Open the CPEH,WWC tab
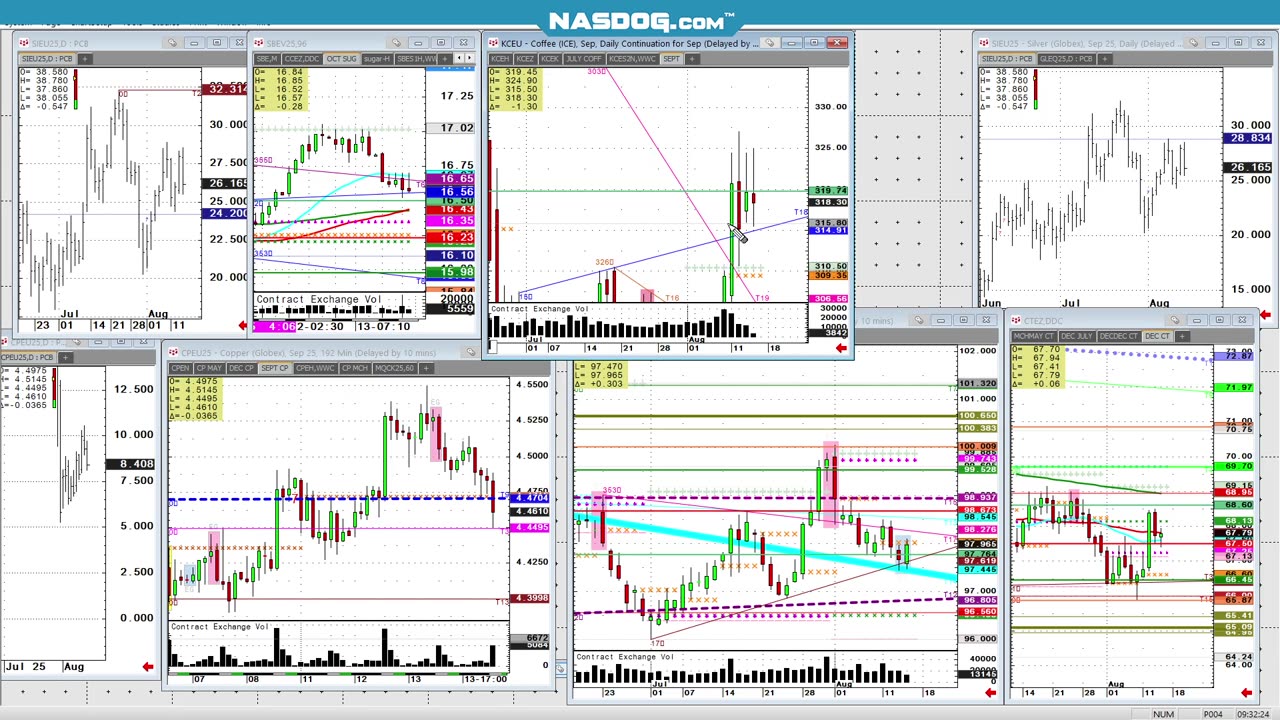This screenshot has width=1280, height=720. [315, 368]
